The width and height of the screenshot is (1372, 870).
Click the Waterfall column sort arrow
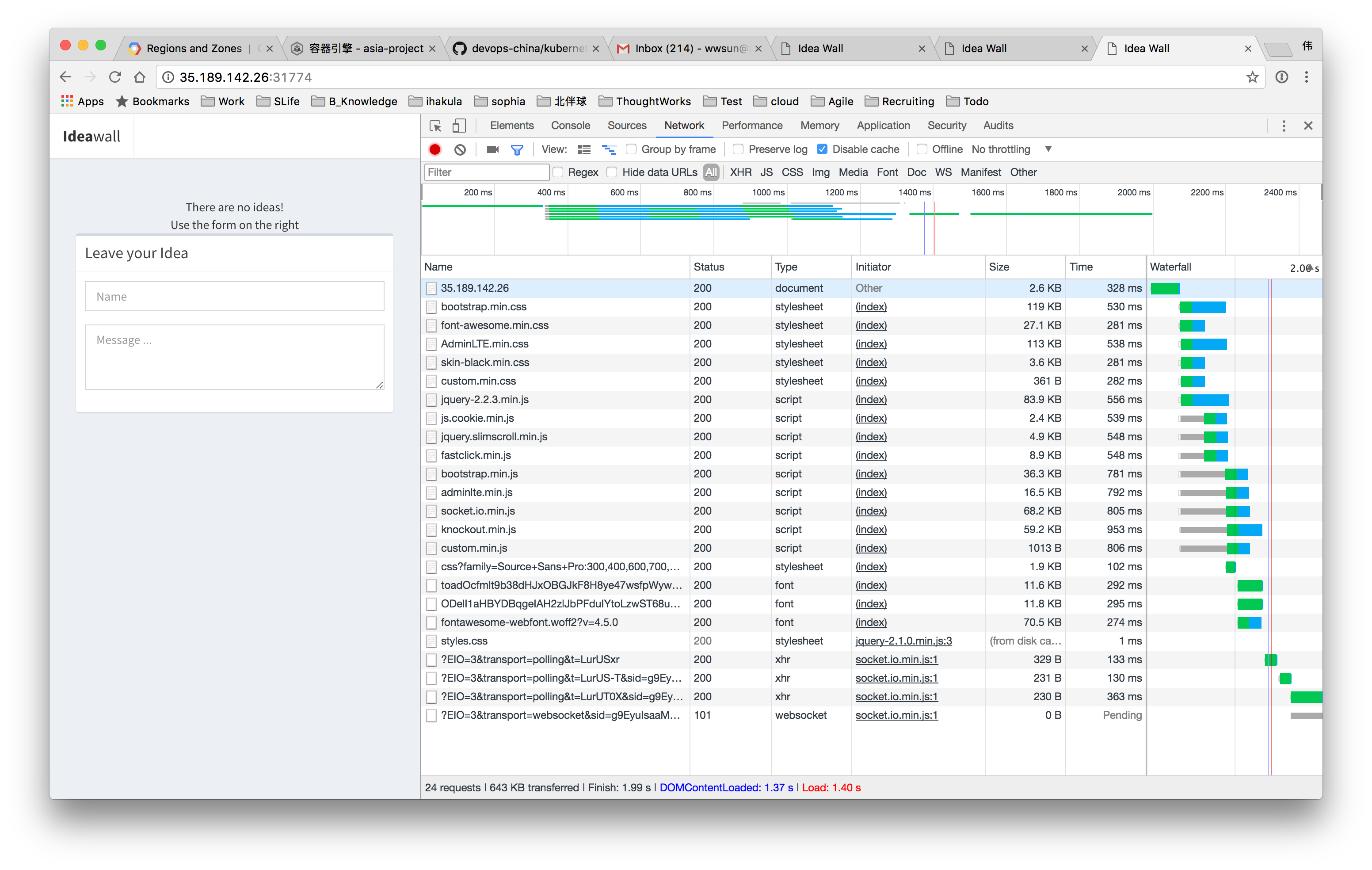[x=1310, y=267]
